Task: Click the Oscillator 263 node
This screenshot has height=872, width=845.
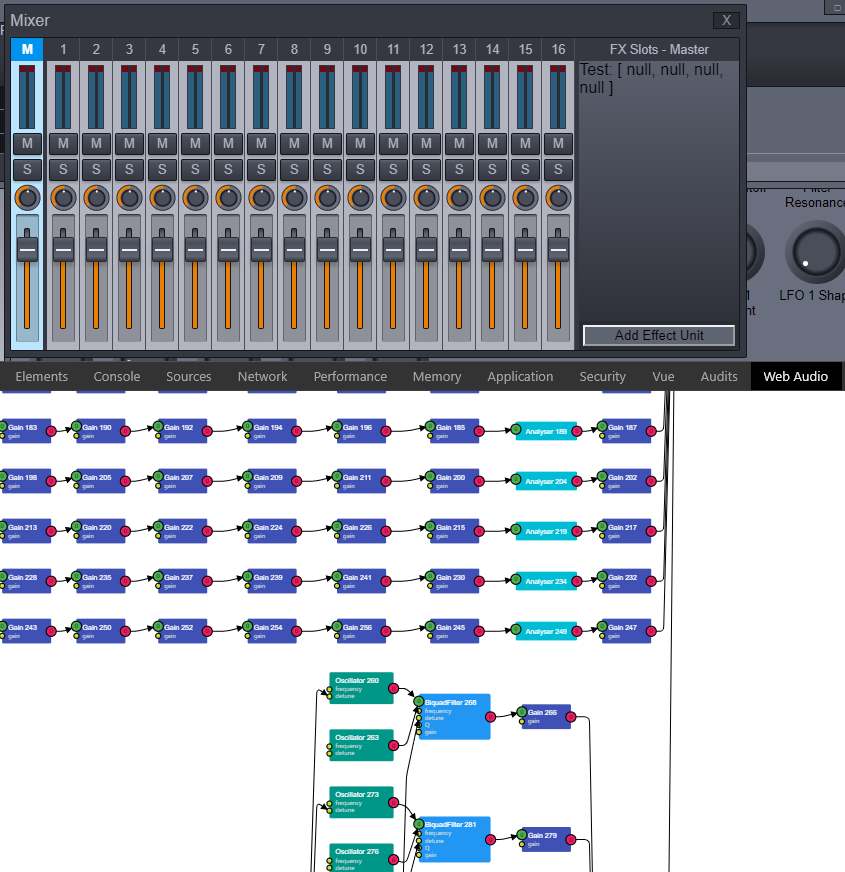Action: pyautogui.click(x=362, y=745)
